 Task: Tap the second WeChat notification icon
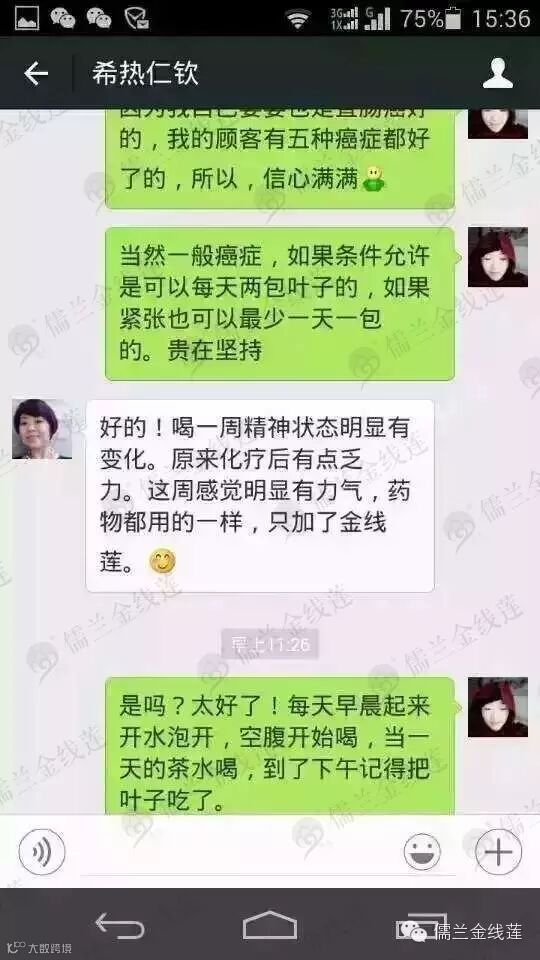99,18
